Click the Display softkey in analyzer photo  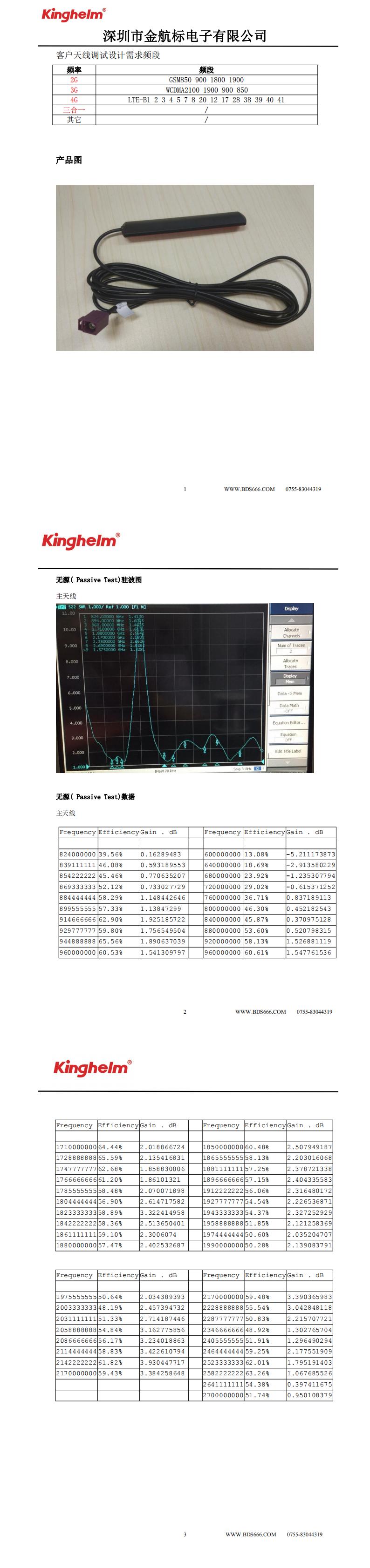pos(291,609)
